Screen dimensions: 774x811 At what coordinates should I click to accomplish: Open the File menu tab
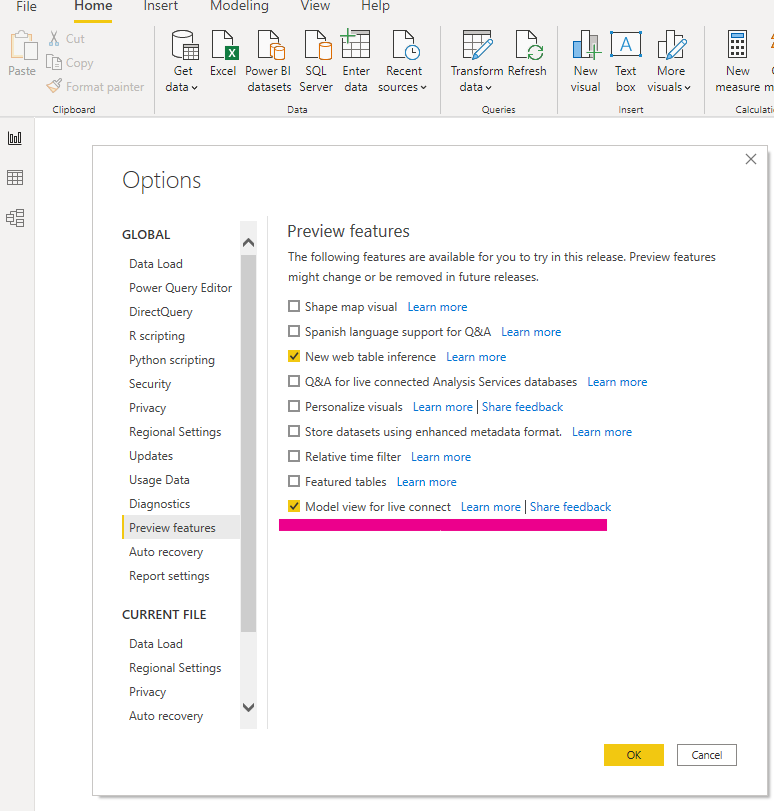[x=26, y=6]
